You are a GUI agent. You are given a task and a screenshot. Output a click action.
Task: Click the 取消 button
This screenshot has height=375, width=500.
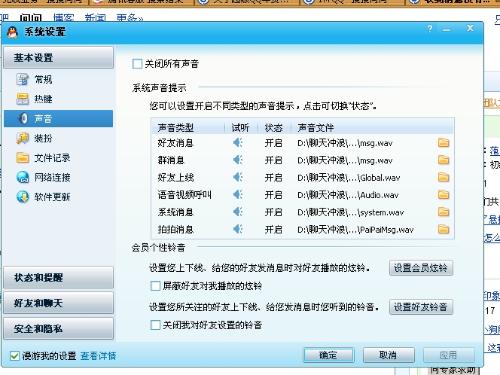[388, 355]
